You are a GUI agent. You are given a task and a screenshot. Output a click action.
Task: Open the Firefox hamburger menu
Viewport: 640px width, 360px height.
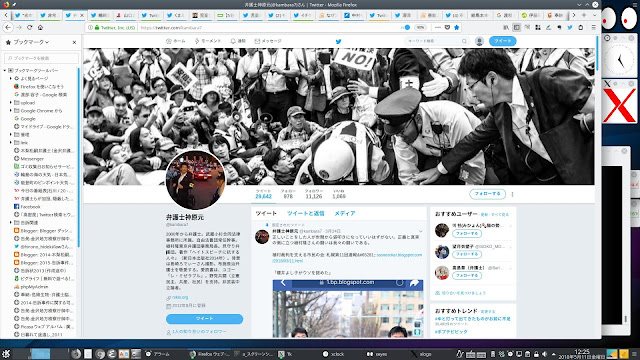coord(593,27)
